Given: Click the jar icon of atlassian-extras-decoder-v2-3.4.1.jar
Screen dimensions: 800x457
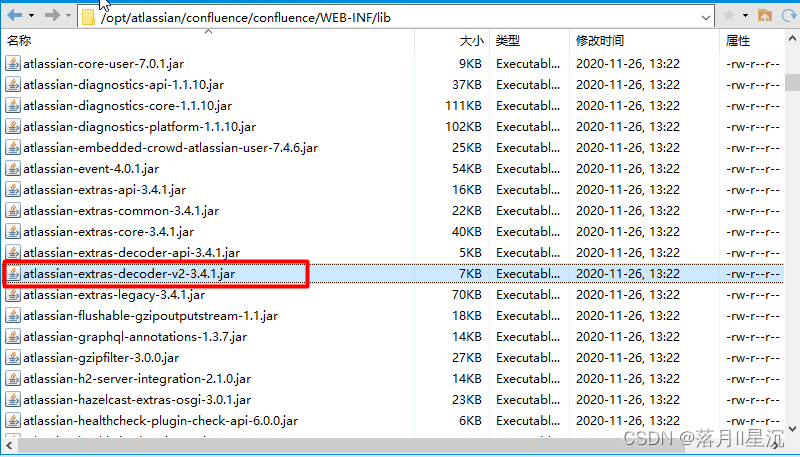Looking at the screenshot, I should [13, 273].
